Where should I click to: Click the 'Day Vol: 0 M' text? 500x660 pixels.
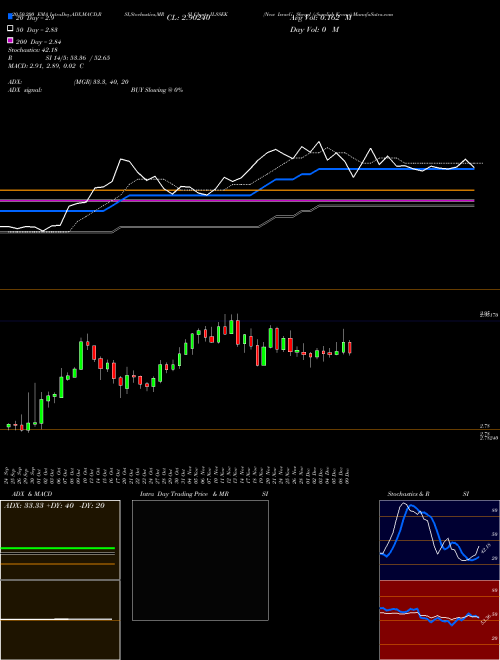(314, 30)
